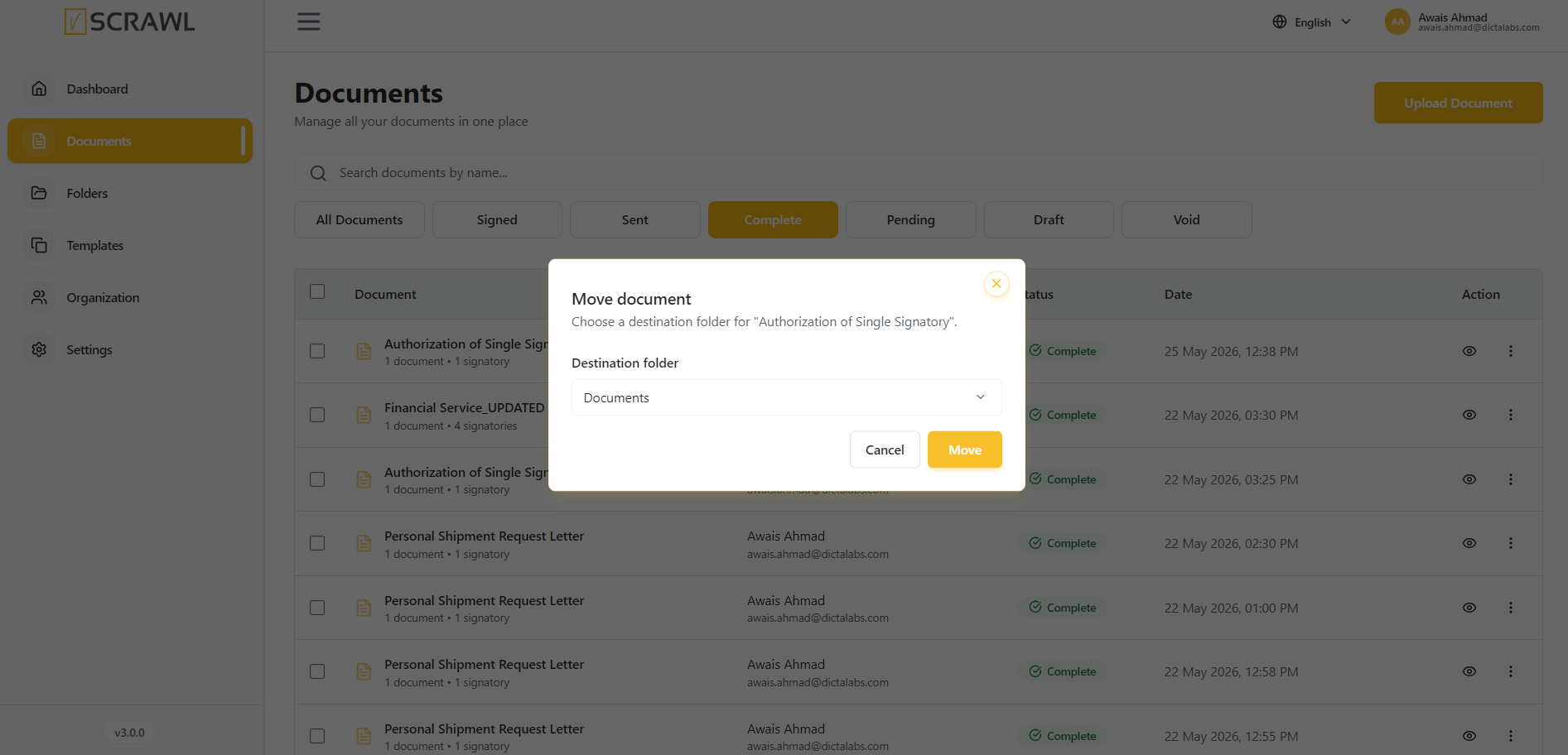1568x755 pixels.
Task: Select checkbox for 02:30 PM Personal Shipment Letter
Action: pyautogui.click(x=317, y=543)
